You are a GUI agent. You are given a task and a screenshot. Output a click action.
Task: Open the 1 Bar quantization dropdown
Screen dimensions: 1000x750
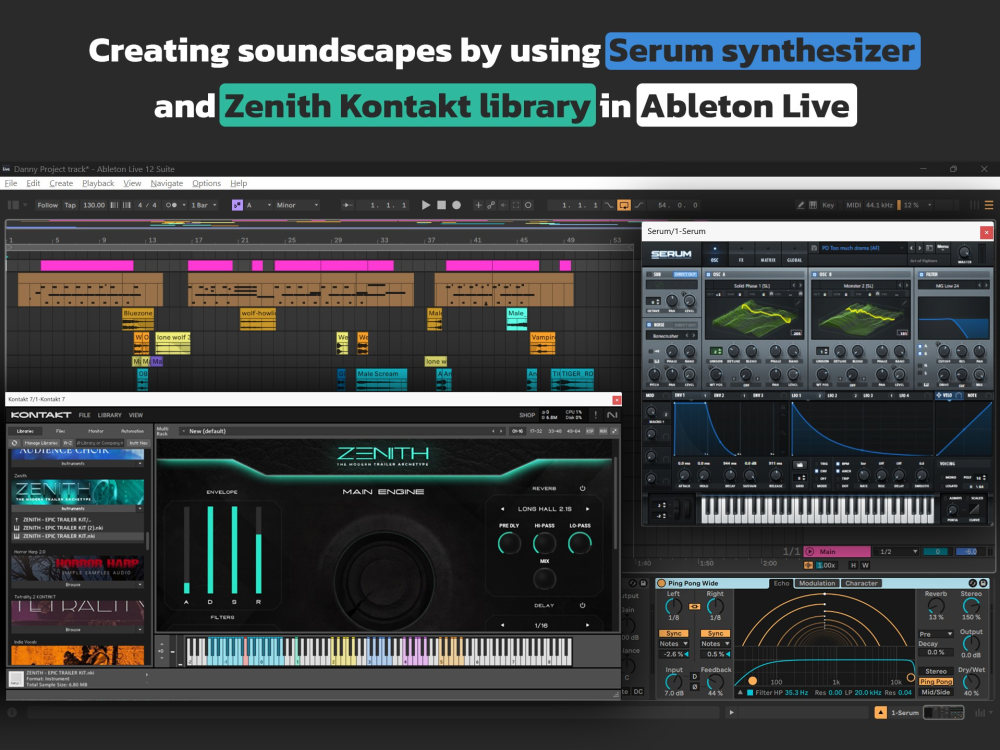point(204,205)
